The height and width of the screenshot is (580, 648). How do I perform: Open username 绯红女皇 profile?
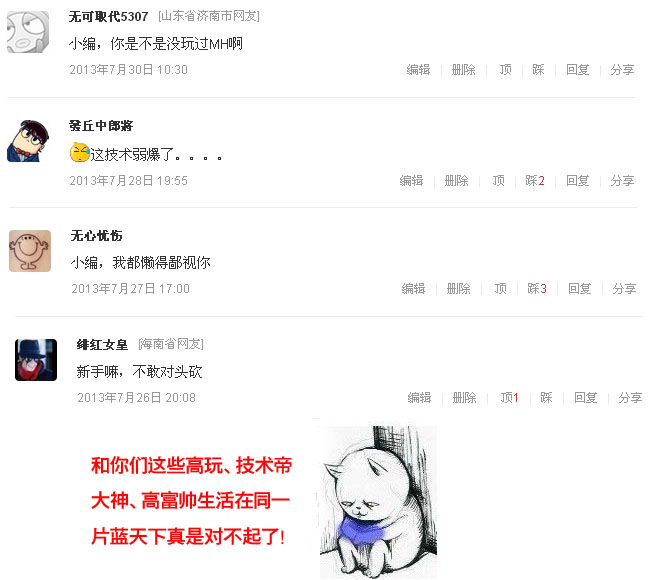coord(102,344)
